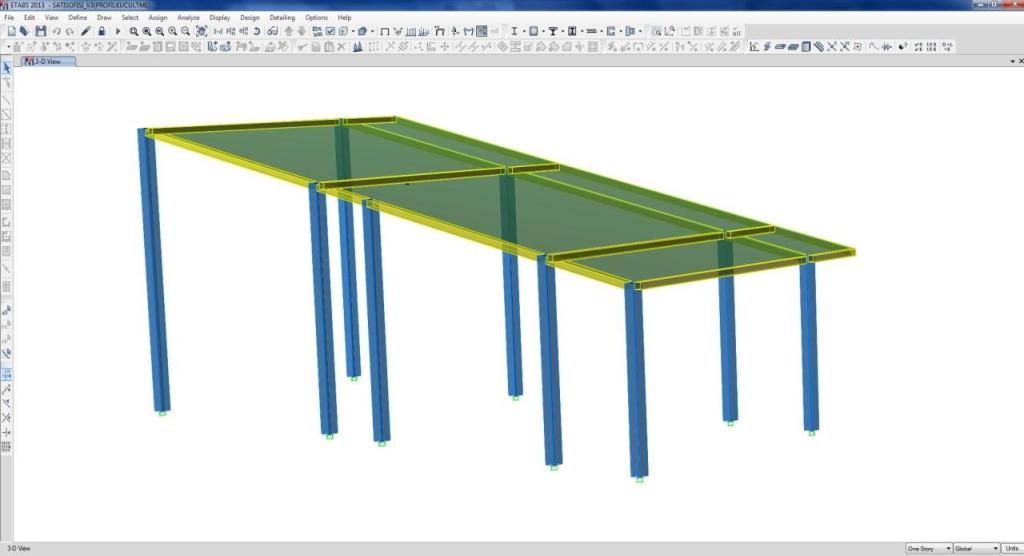Toggle snap option in left sidebar

click(x=7, y=372)
